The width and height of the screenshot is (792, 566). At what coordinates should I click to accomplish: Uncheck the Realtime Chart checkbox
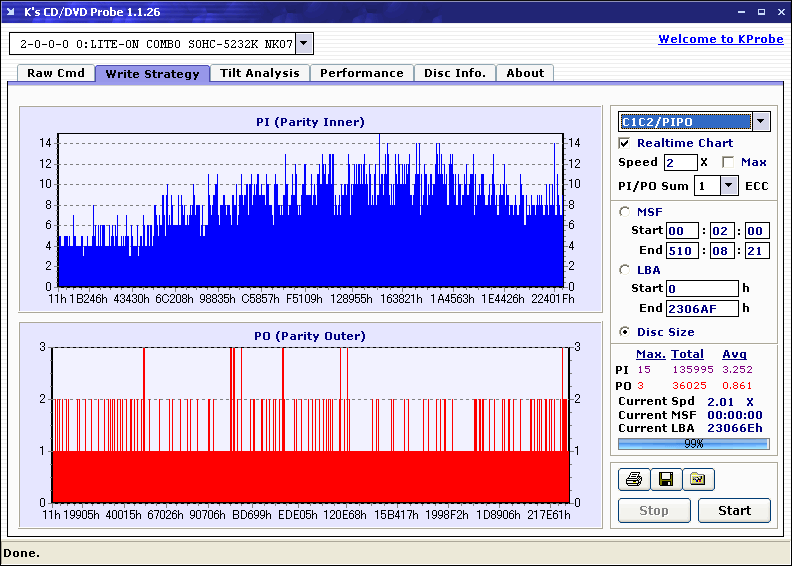tap(625, 144)
